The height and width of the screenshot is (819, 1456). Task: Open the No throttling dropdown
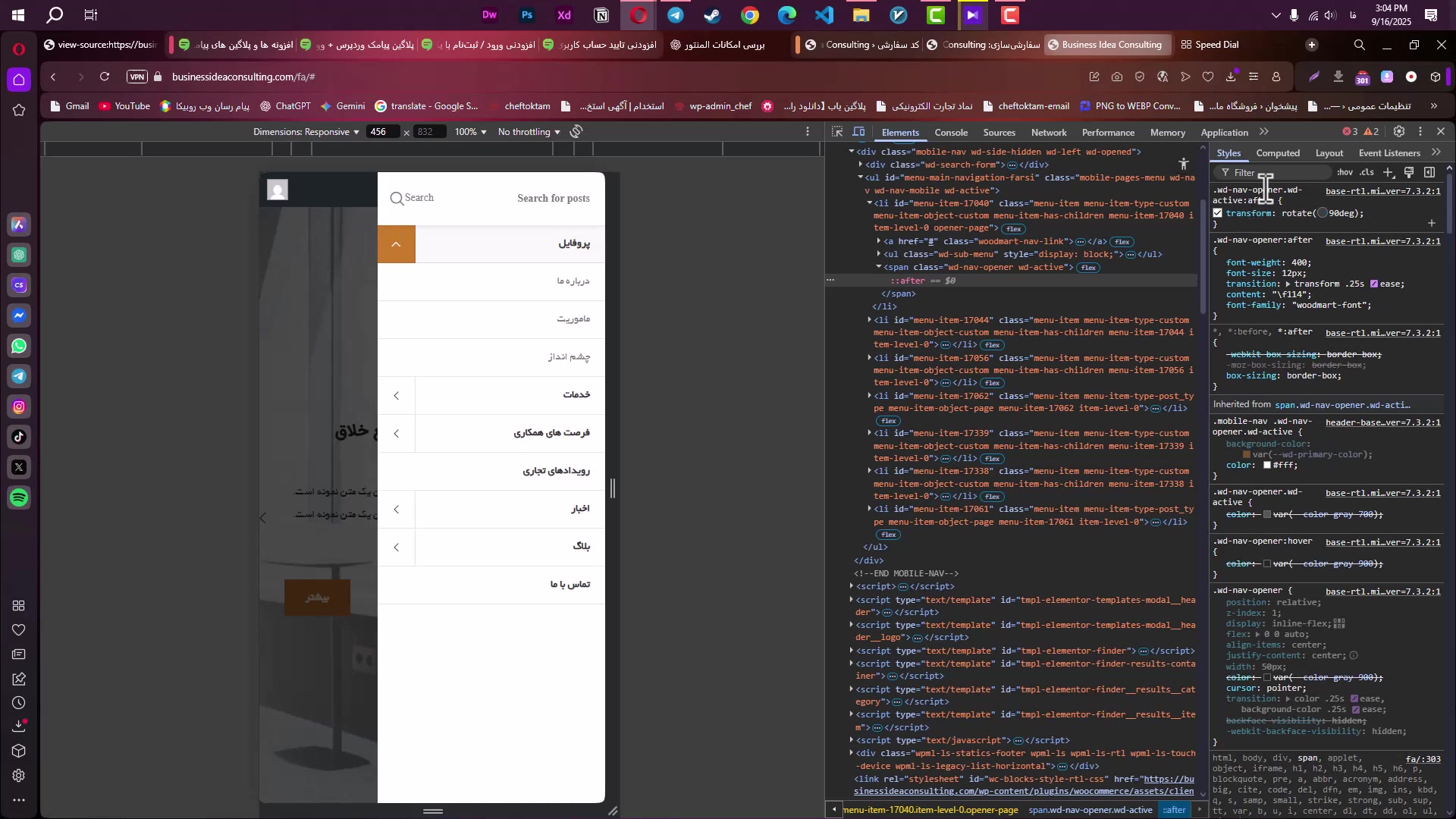click(529, 132)
